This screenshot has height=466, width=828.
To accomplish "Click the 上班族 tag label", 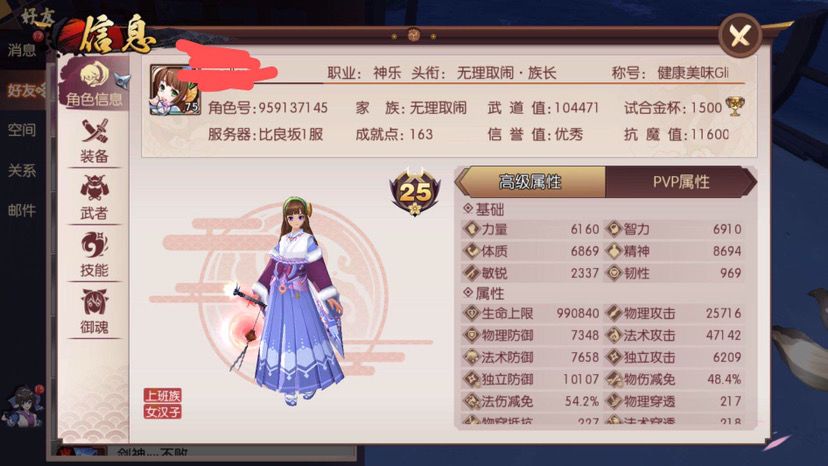I will (163, 395).
